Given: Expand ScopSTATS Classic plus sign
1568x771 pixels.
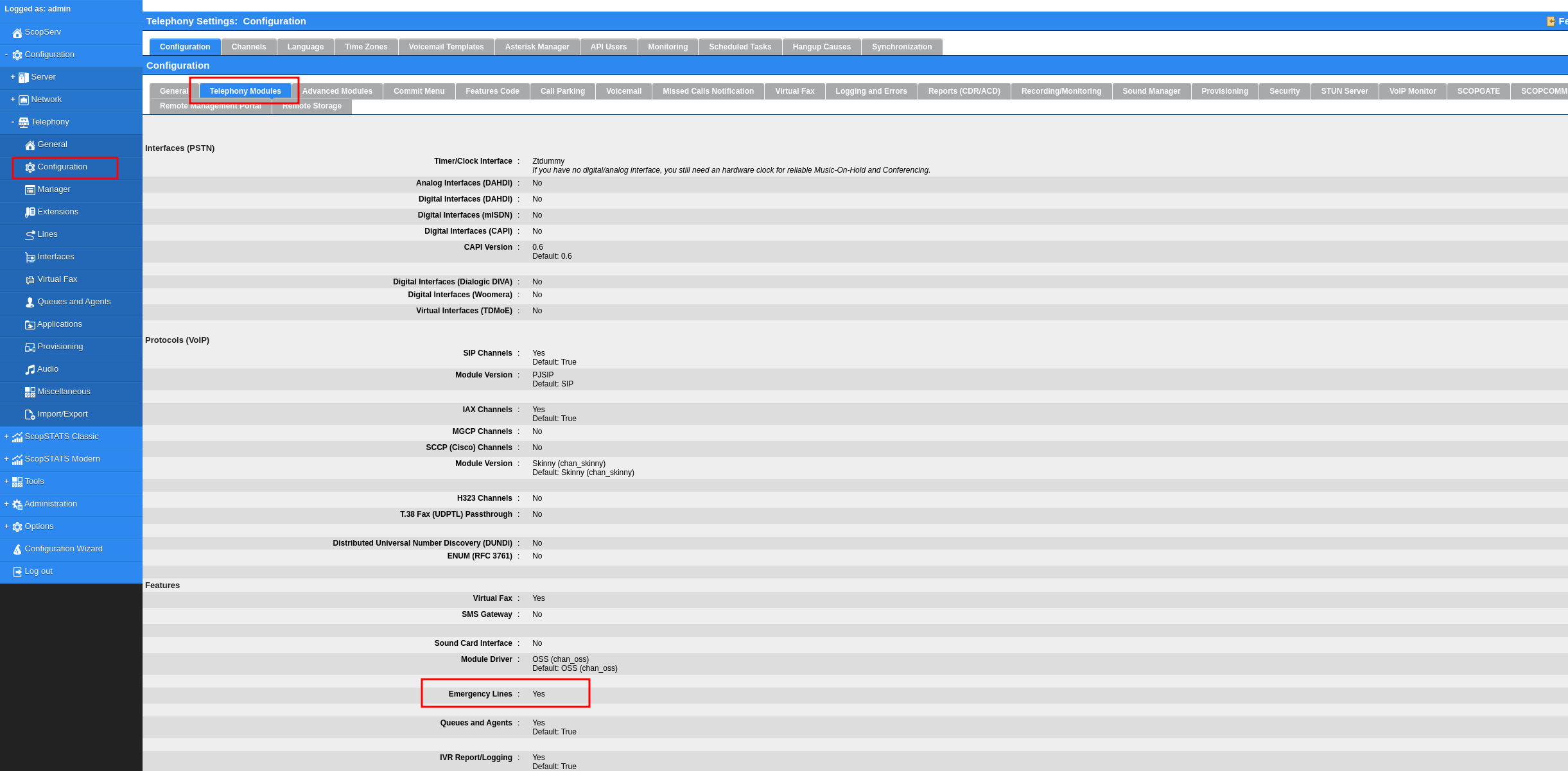Looking at the screenshot, I should tap(6, 437).
